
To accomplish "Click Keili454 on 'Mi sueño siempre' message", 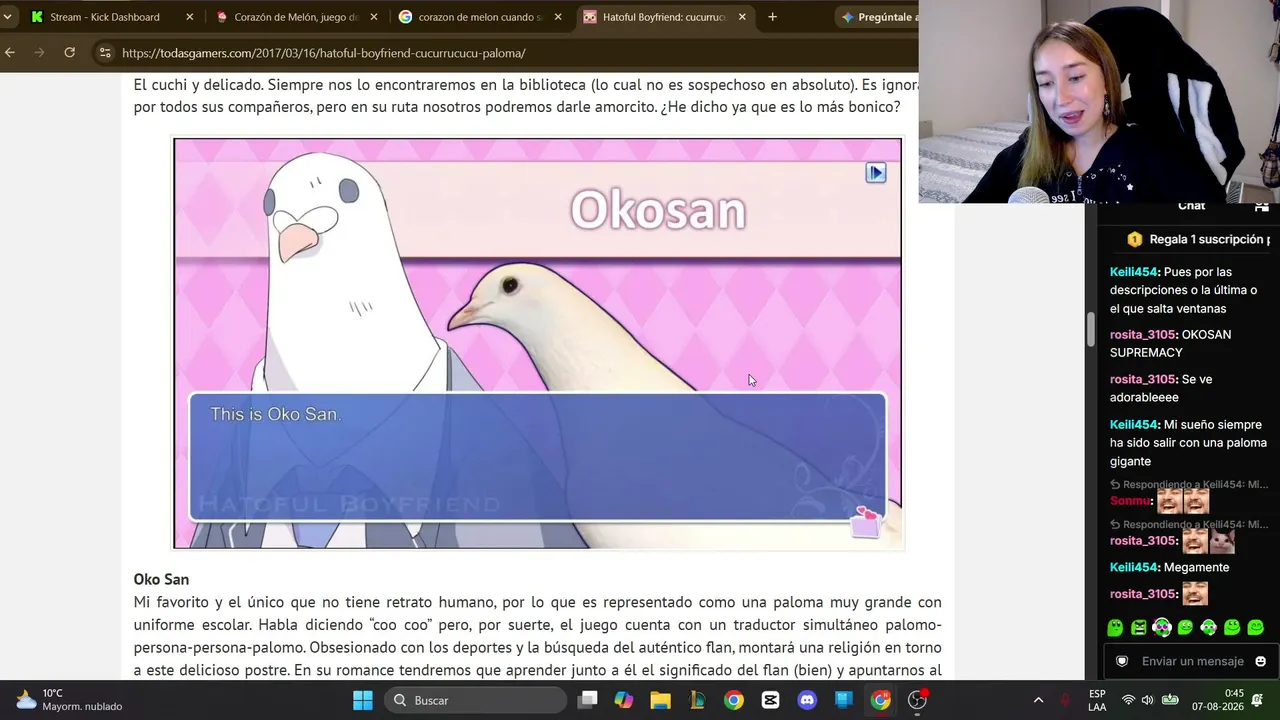I will 1134,425.
